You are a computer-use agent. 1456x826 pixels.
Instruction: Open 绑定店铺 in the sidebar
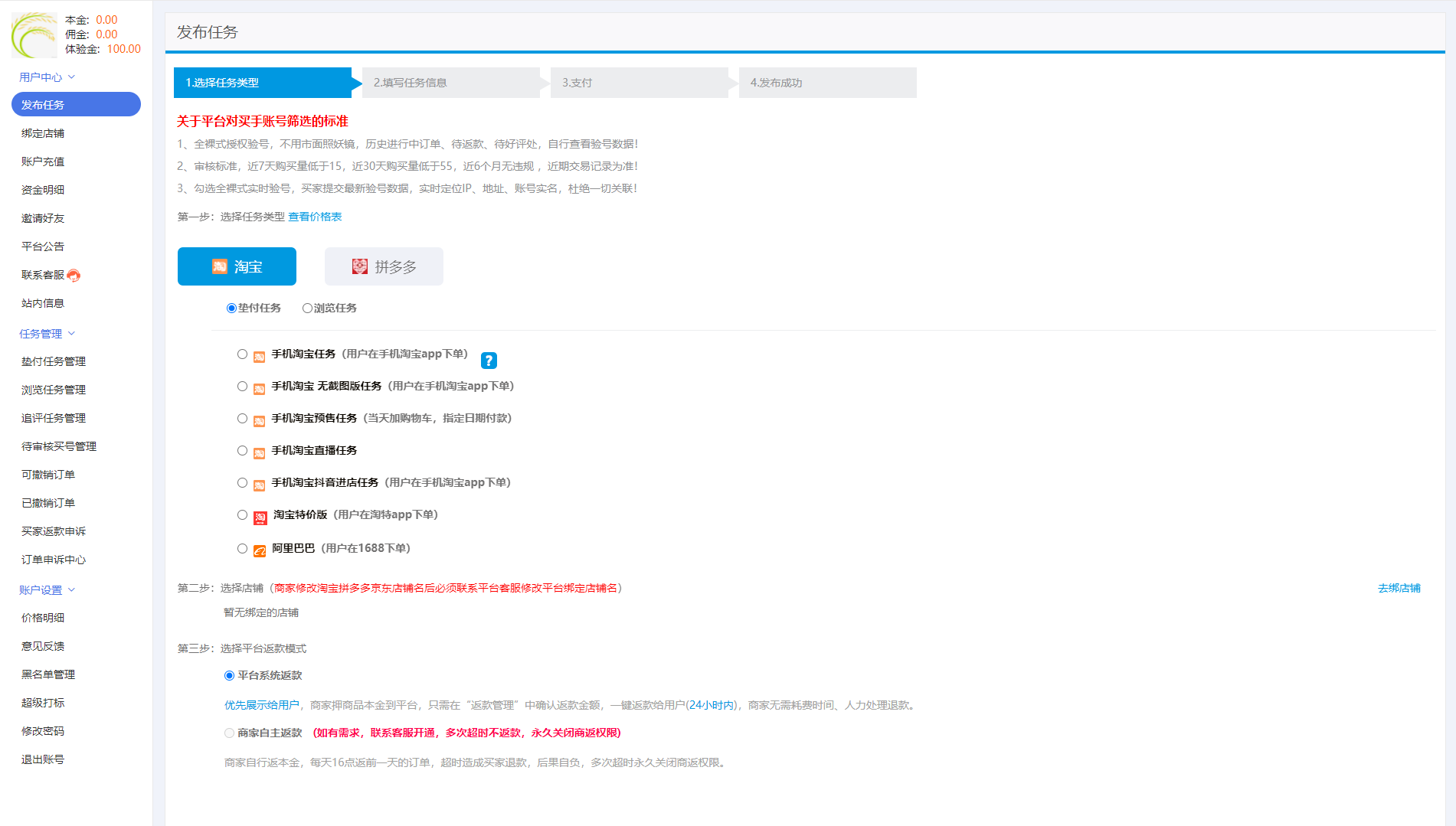[43, 133]
